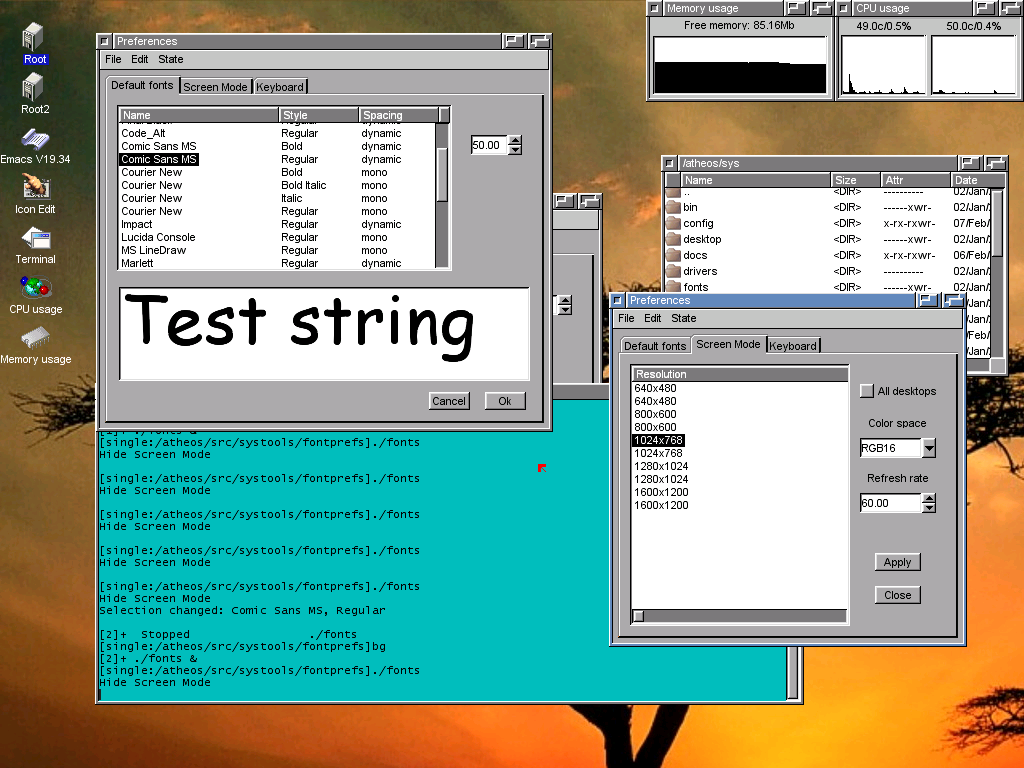Enable the All desktops checkbox
The width and height of the screenshot is (1024, 768).
click(867, 391)
